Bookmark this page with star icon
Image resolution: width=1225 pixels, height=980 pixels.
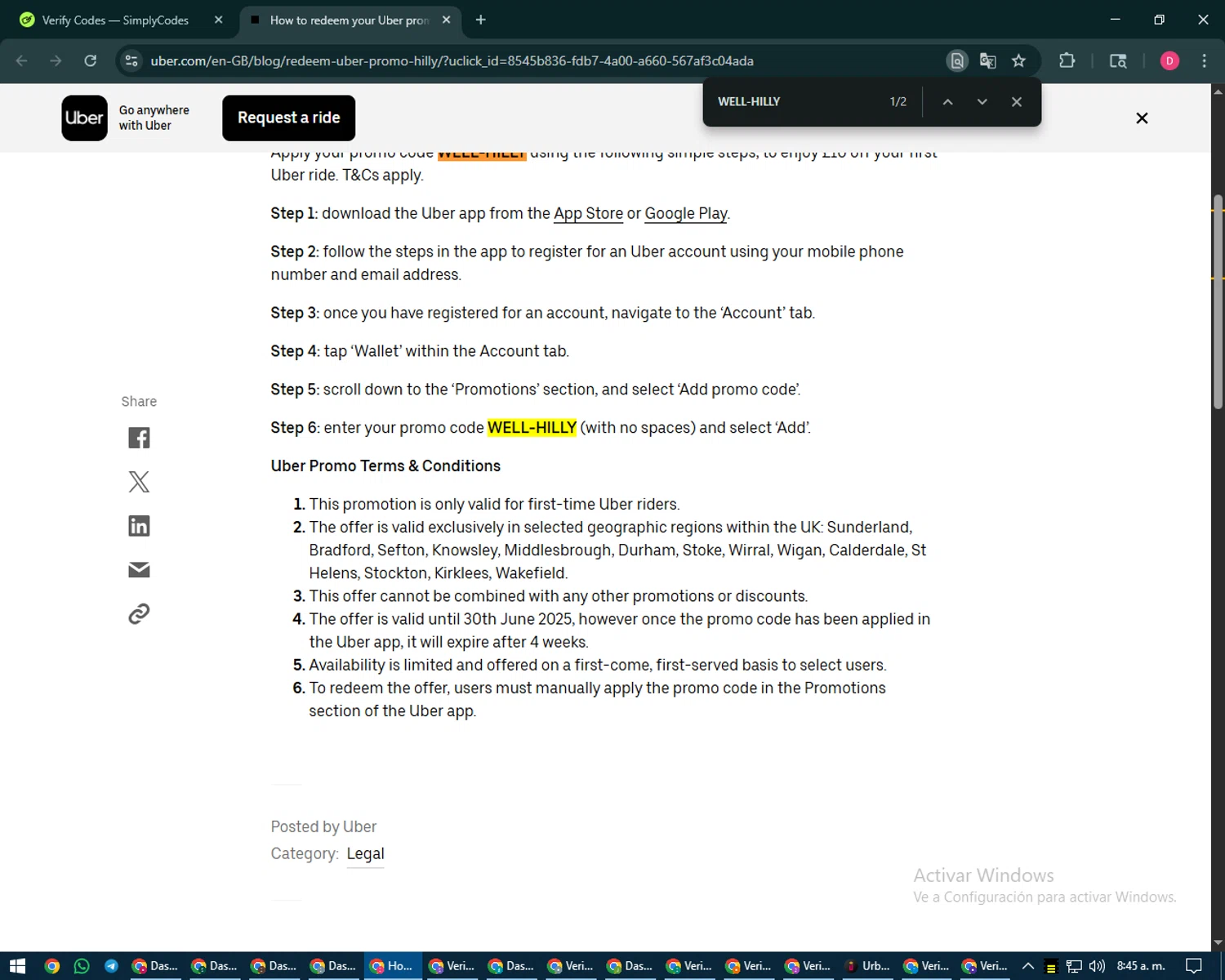click(1018, 60)
